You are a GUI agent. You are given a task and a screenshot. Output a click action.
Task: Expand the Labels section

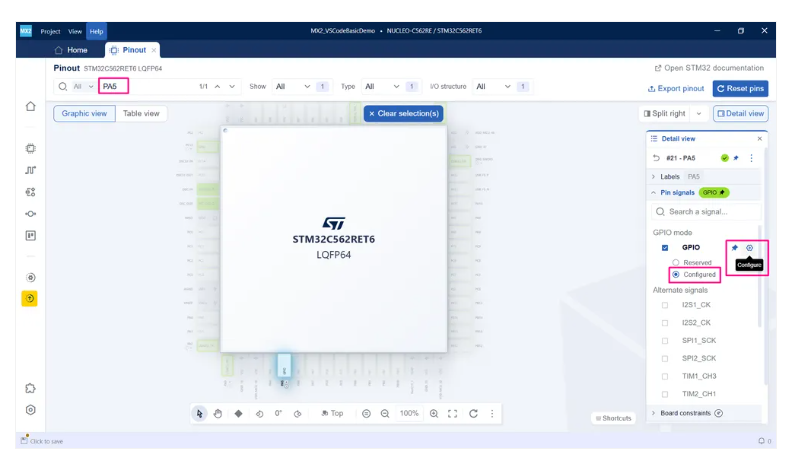tap(654, 177)
